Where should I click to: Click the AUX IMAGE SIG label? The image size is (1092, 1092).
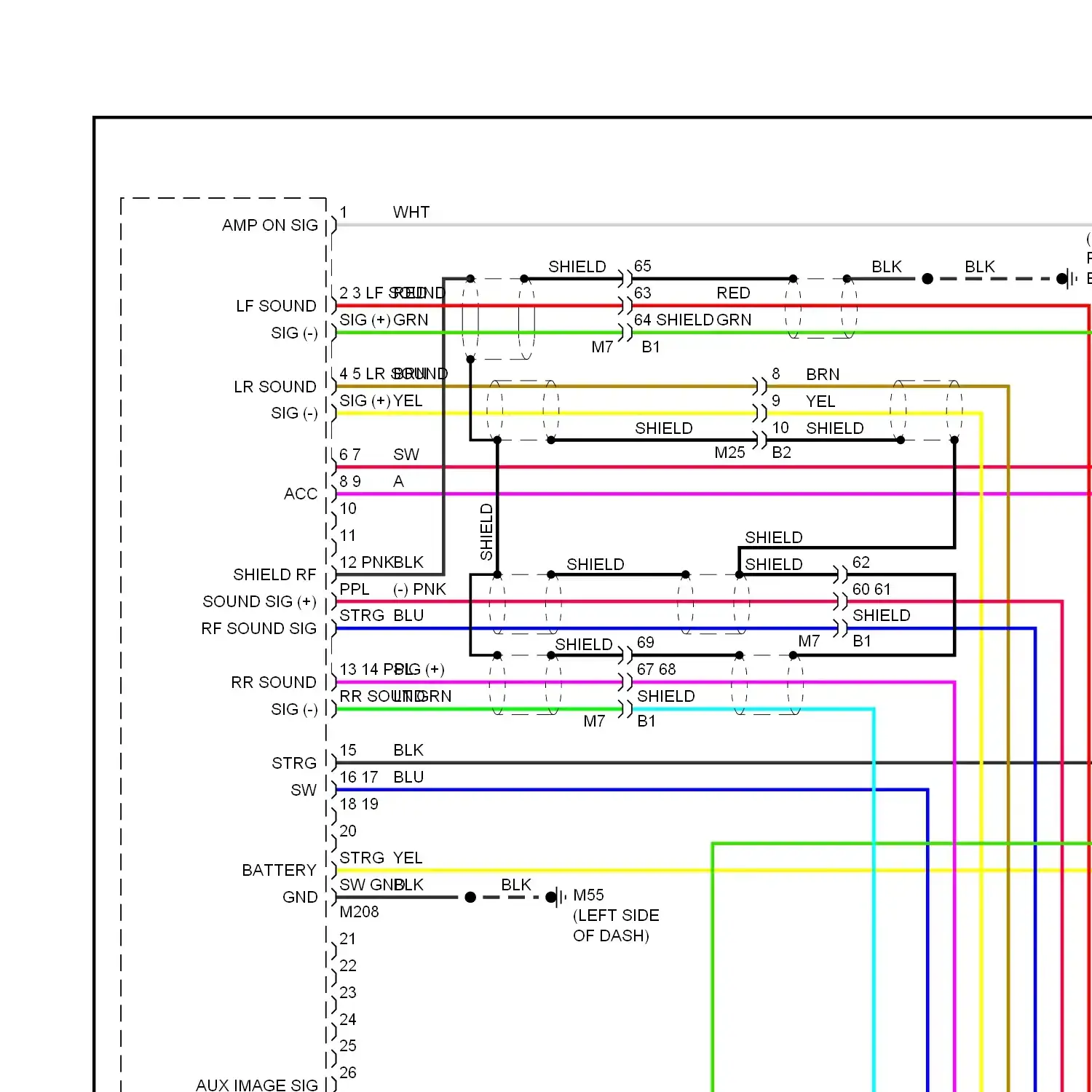257,1085
